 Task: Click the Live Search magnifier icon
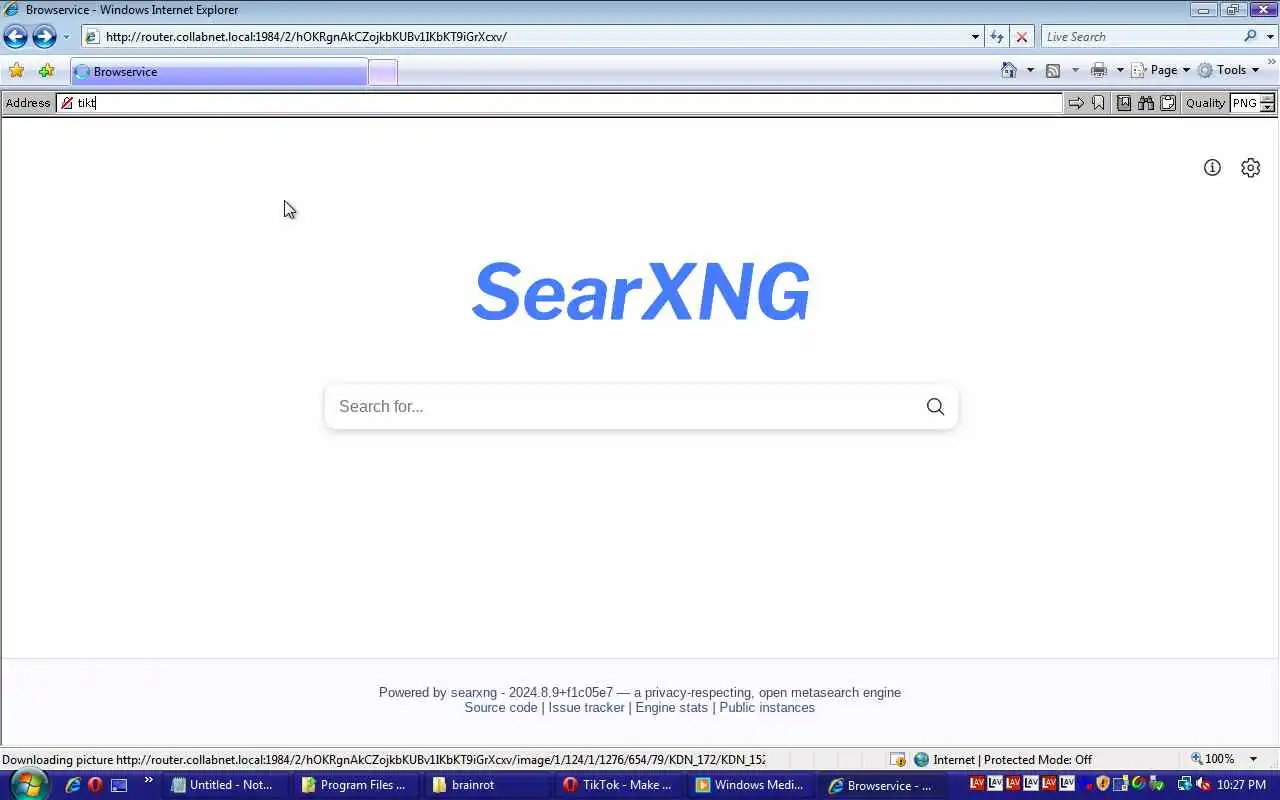point(1251,37)
